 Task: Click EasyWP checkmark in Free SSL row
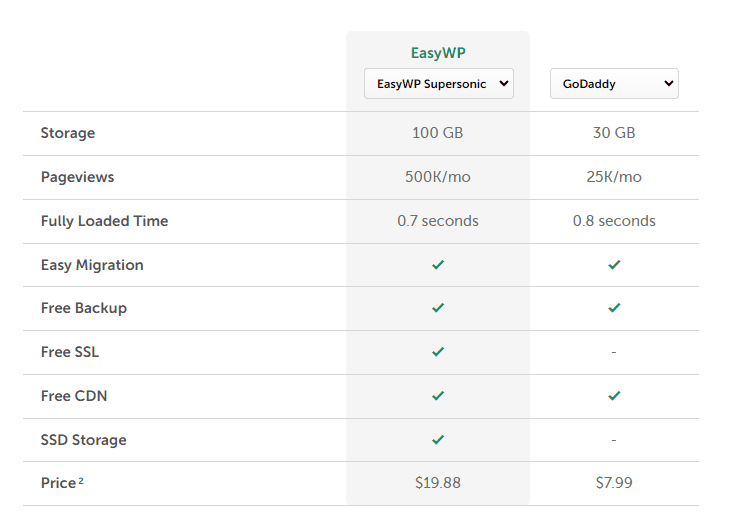click(x=438, y=352)
